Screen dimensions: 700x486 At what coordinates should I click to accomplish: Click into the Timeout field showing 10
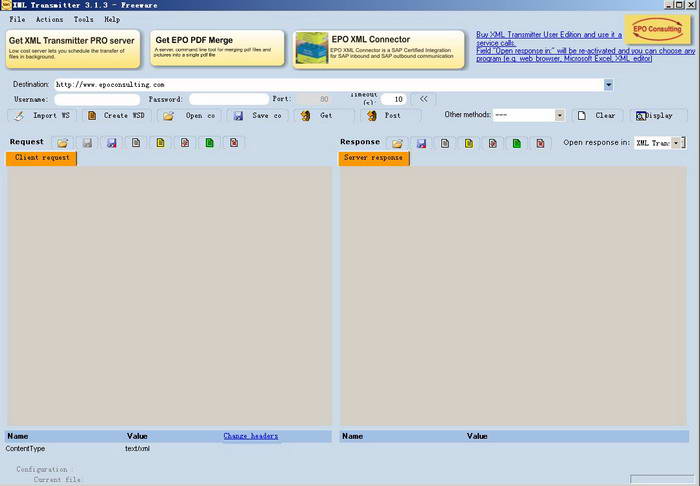(x=394, y=99)
